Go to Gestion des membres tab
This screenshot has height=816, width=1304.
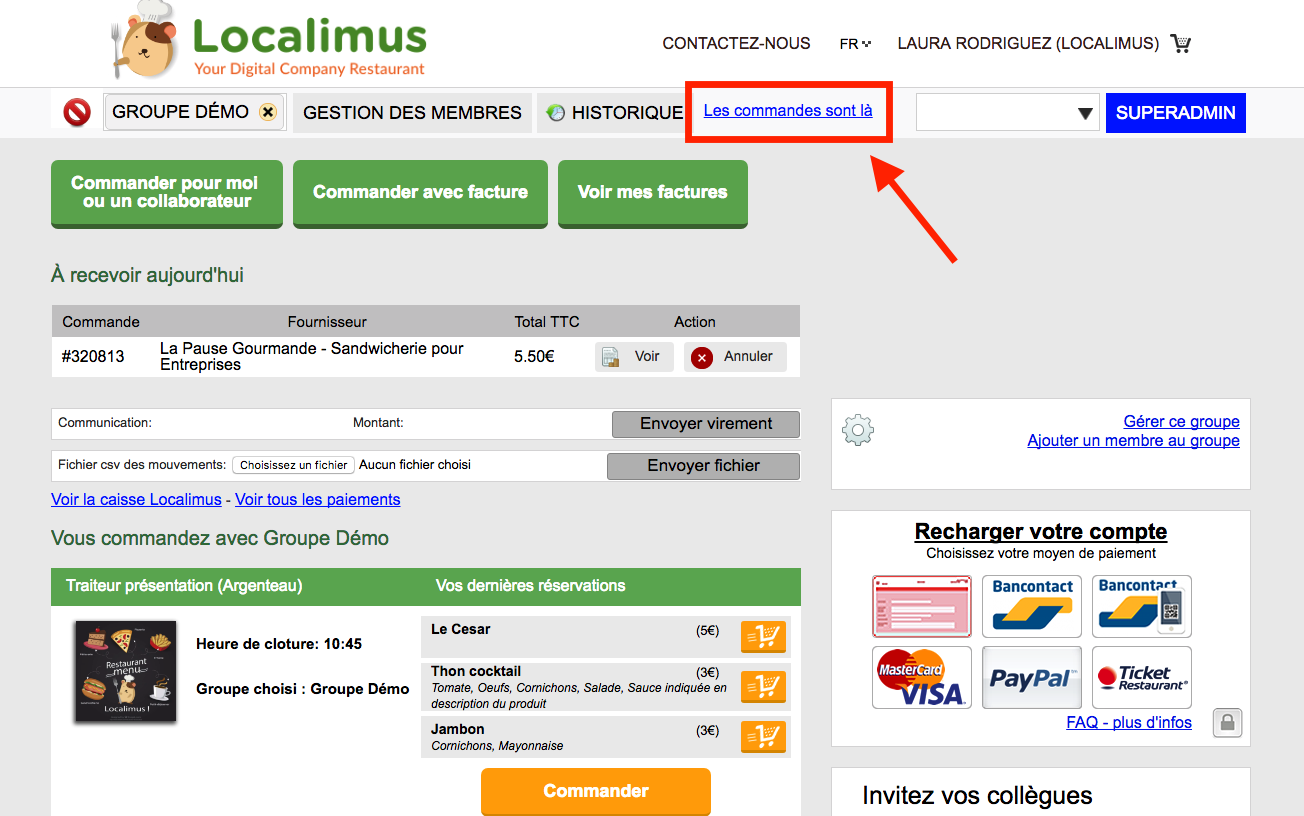[412, 113]
